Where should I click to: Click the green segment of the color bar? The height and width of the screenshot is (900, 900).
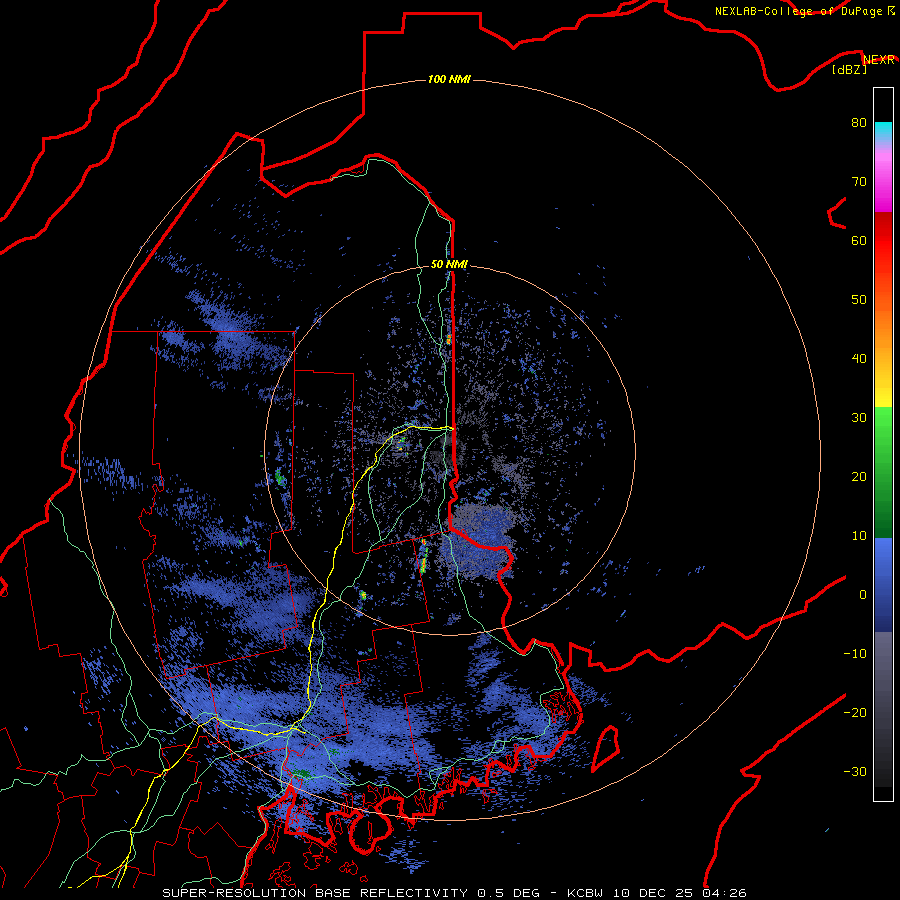(883, 472)
